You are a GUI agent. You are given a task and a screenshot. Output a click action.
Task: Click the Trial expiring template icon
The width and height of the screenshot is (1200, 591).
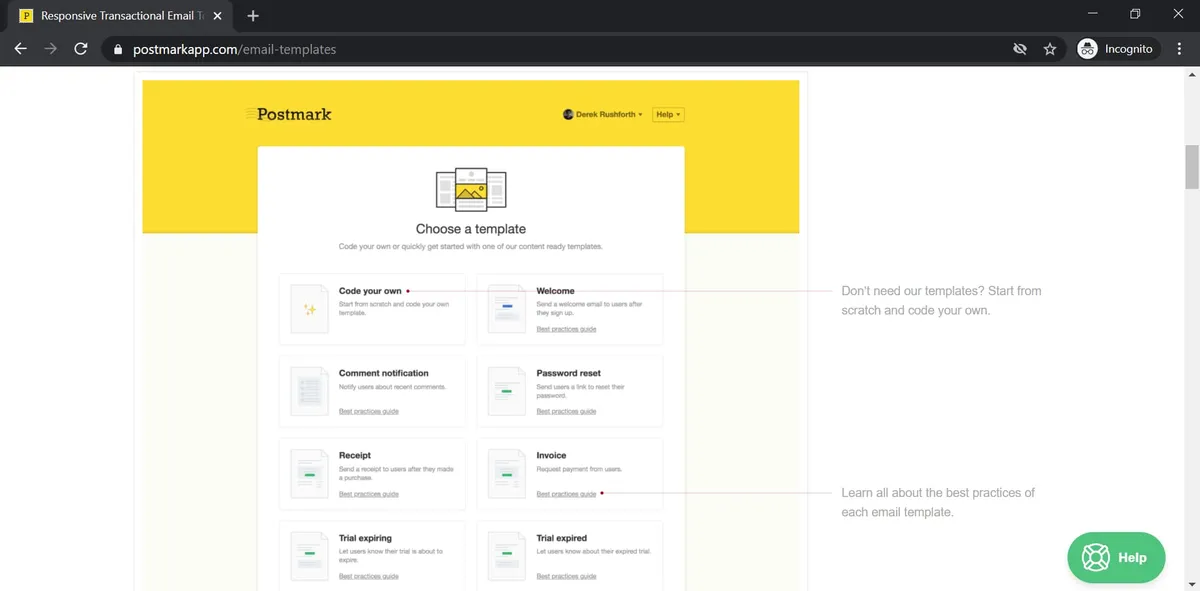click(x=310, y=556)
